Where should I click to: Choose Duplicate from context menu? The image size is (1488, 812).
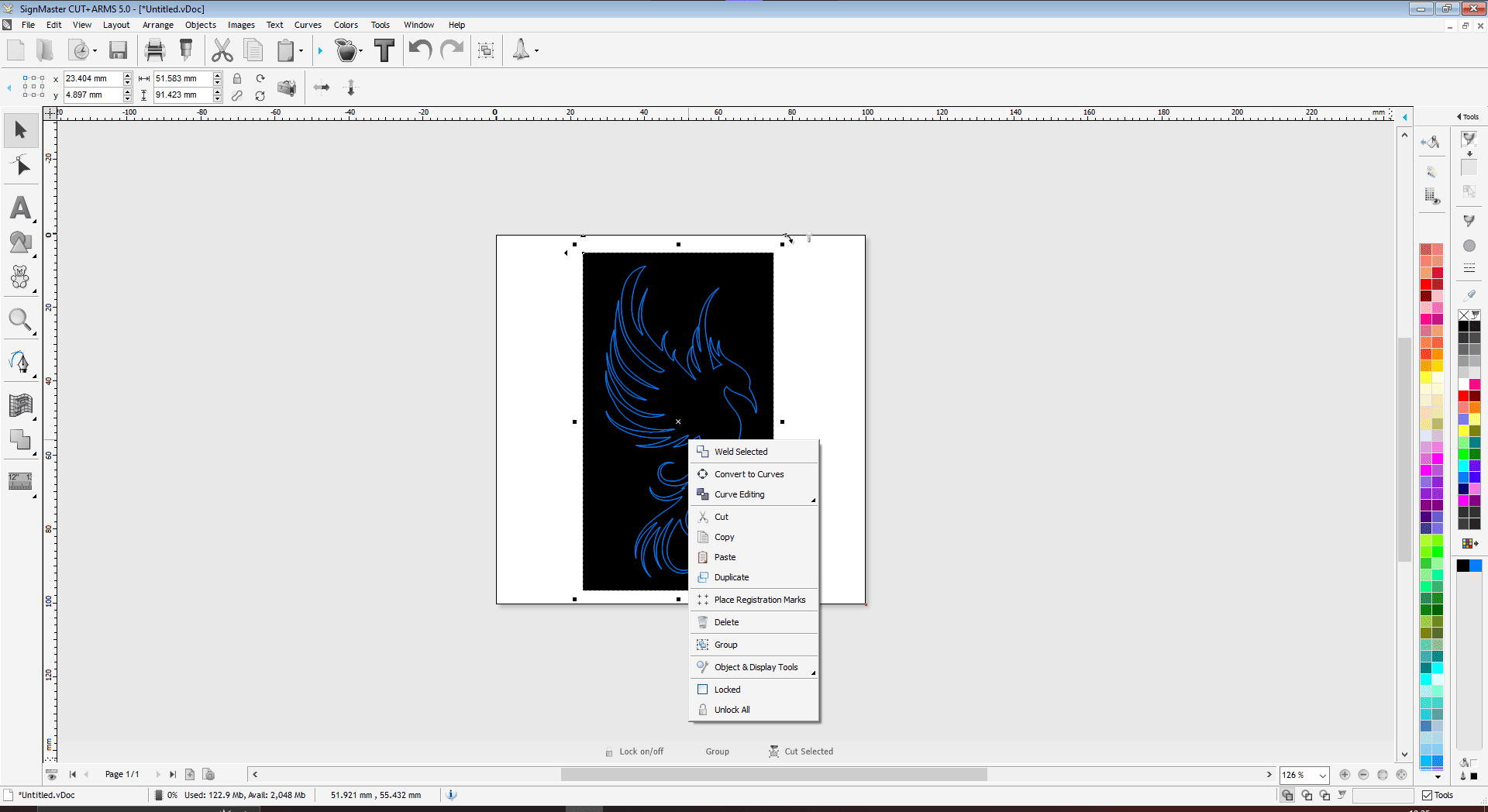pyautogui.click(x=754, y=577)
